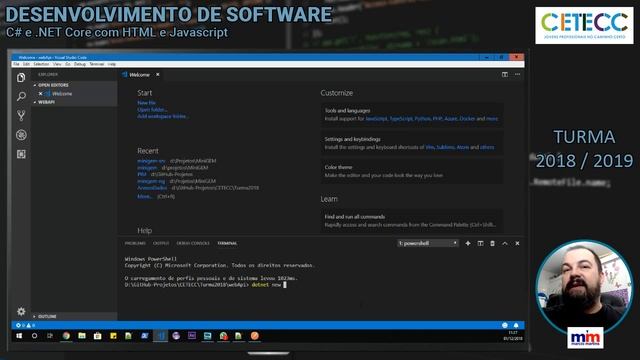
Task: Collapse the WEBAPI folder section
Action: [45, 102]
